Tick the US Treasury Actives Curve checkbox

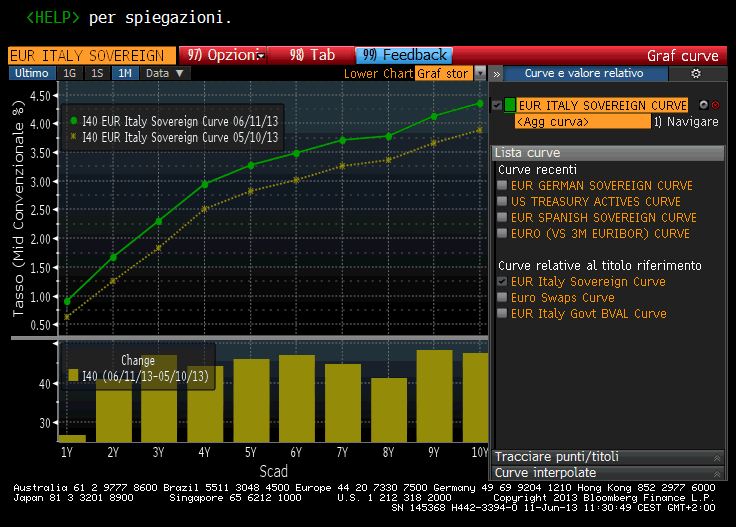(502, 202)
